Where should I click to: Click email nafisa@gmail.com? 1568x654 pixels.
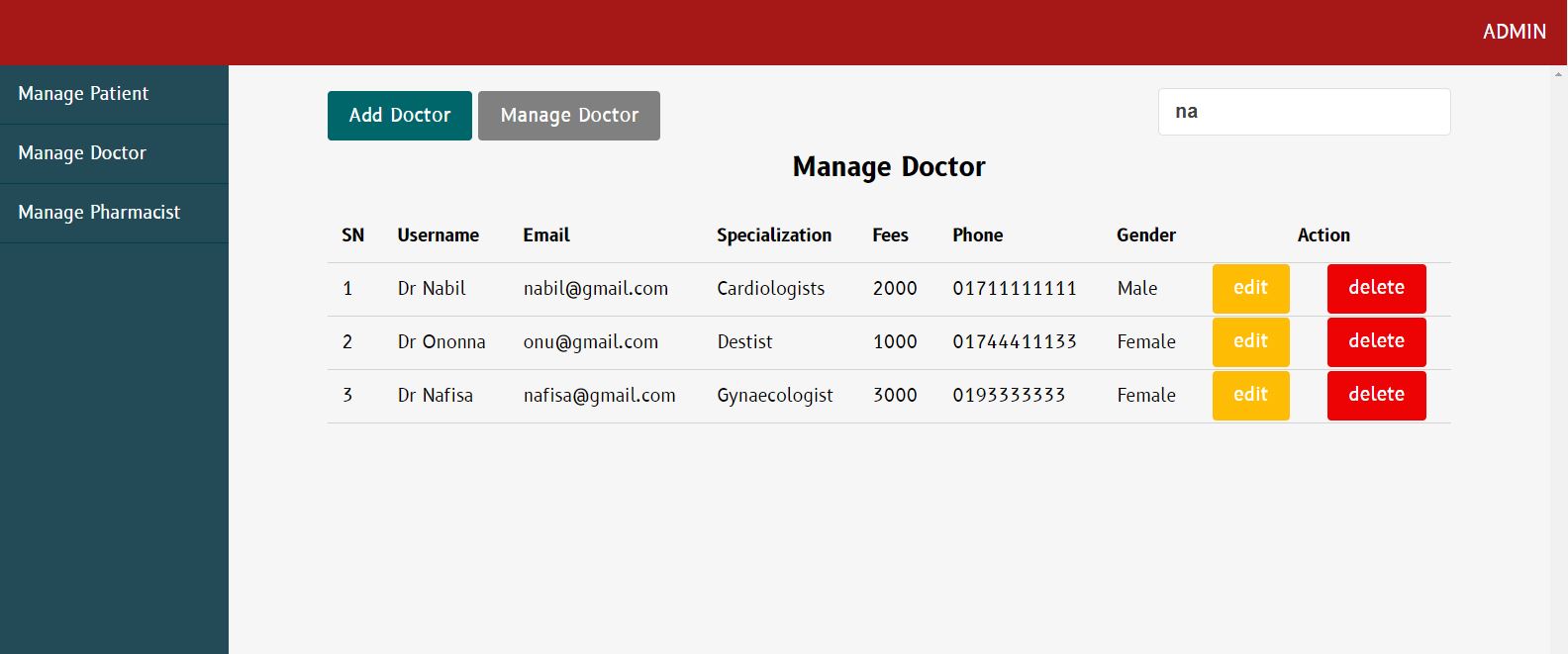(x=600, y=396)
